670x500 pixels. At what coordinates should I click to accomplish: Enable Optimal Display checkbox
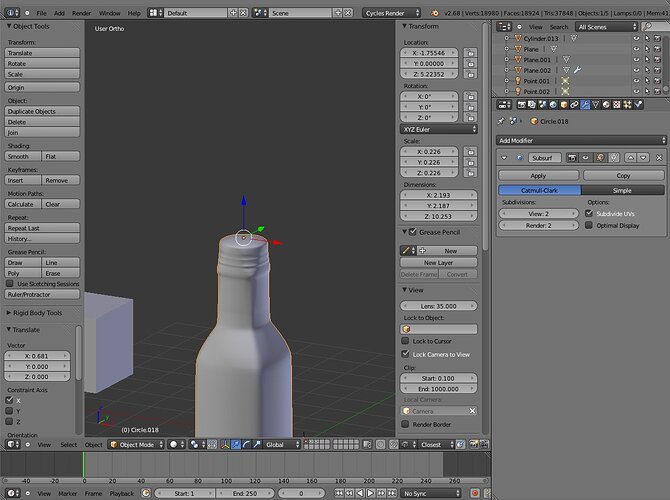click(x=589, y=225)
